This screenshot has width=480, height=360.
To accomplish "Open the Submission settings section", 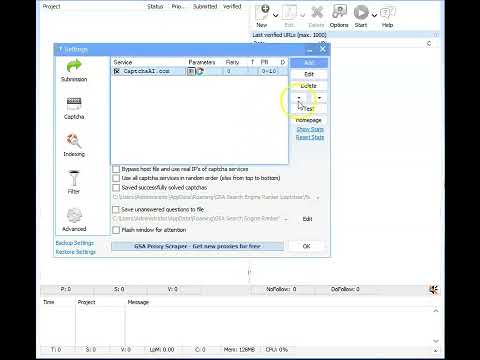I will [74, 70].
